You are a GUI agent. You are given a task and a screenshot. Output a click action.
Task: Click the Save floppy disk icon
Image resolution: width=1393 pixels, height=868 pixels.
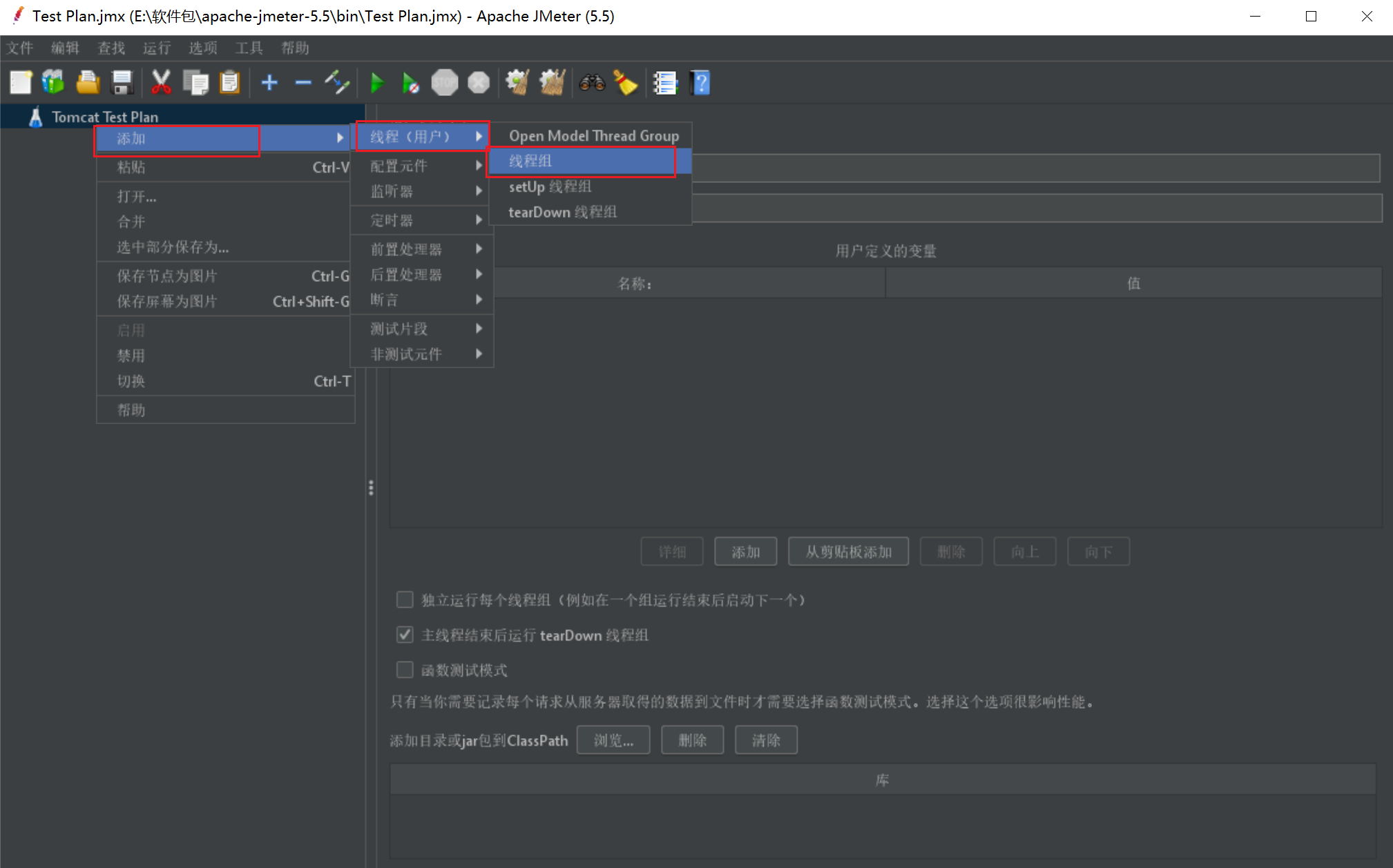coord(122,83)
